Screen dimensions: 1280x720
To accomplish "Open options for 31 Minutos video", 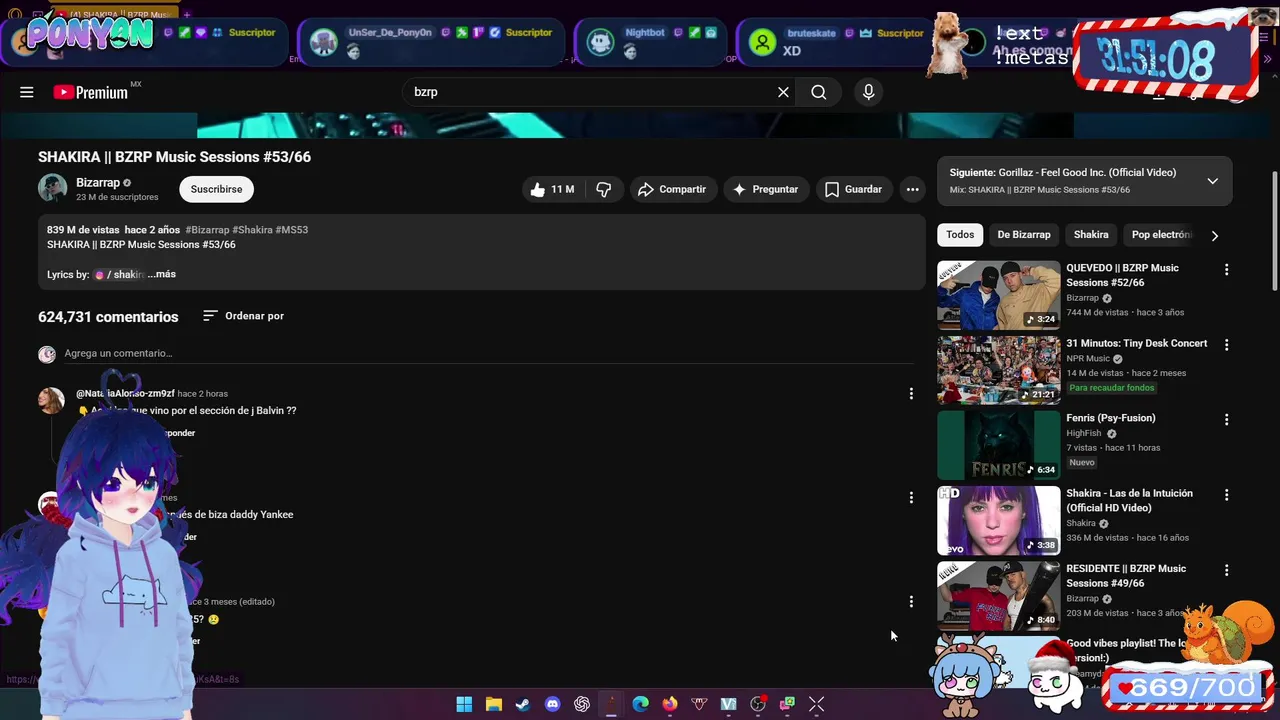I will (x=1226, y=345).
